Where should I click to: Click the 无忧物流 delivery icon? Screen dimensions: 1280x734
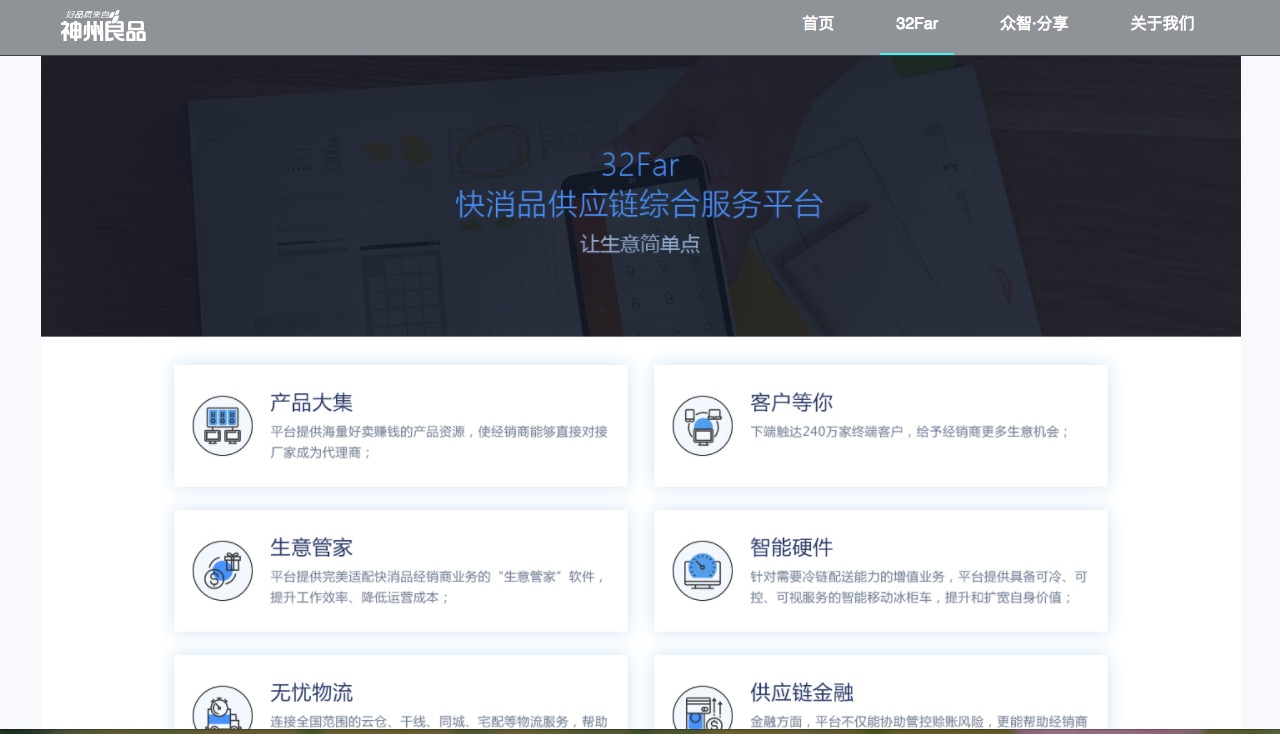[x=222, y=707]
